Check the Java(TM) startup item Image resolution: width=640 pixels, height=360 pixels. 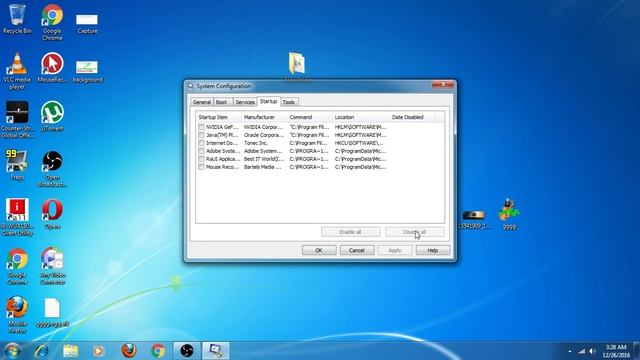pyautogui.click(x=201, y=135)
